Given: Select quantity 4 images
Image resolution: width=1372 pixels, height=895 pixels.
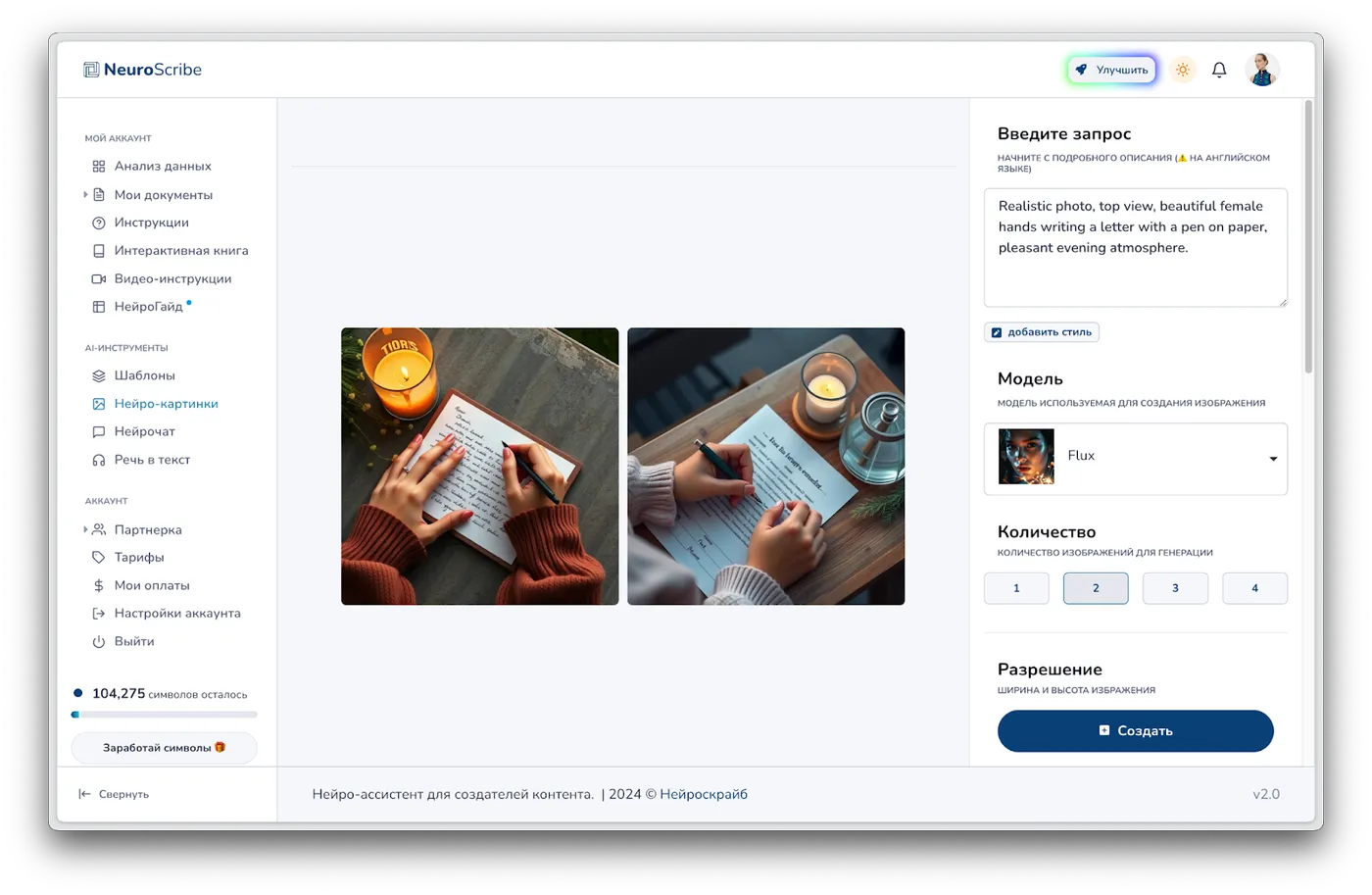Looking at the screenshot, I should (x=1254, y=588).
